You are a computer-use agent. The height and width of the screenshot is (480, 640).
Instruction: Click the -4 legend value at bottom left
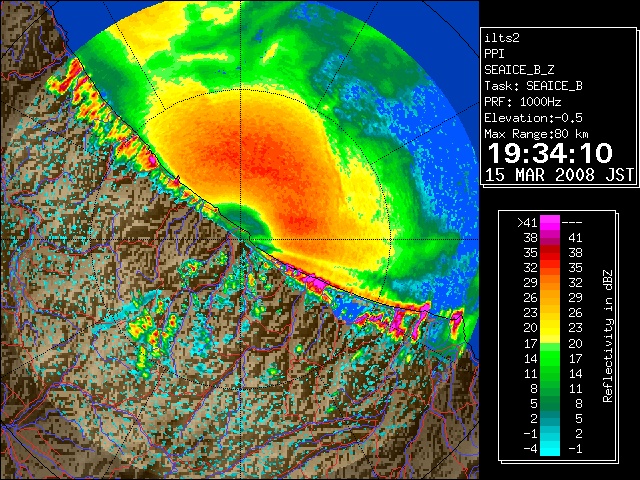click(530, 449)
